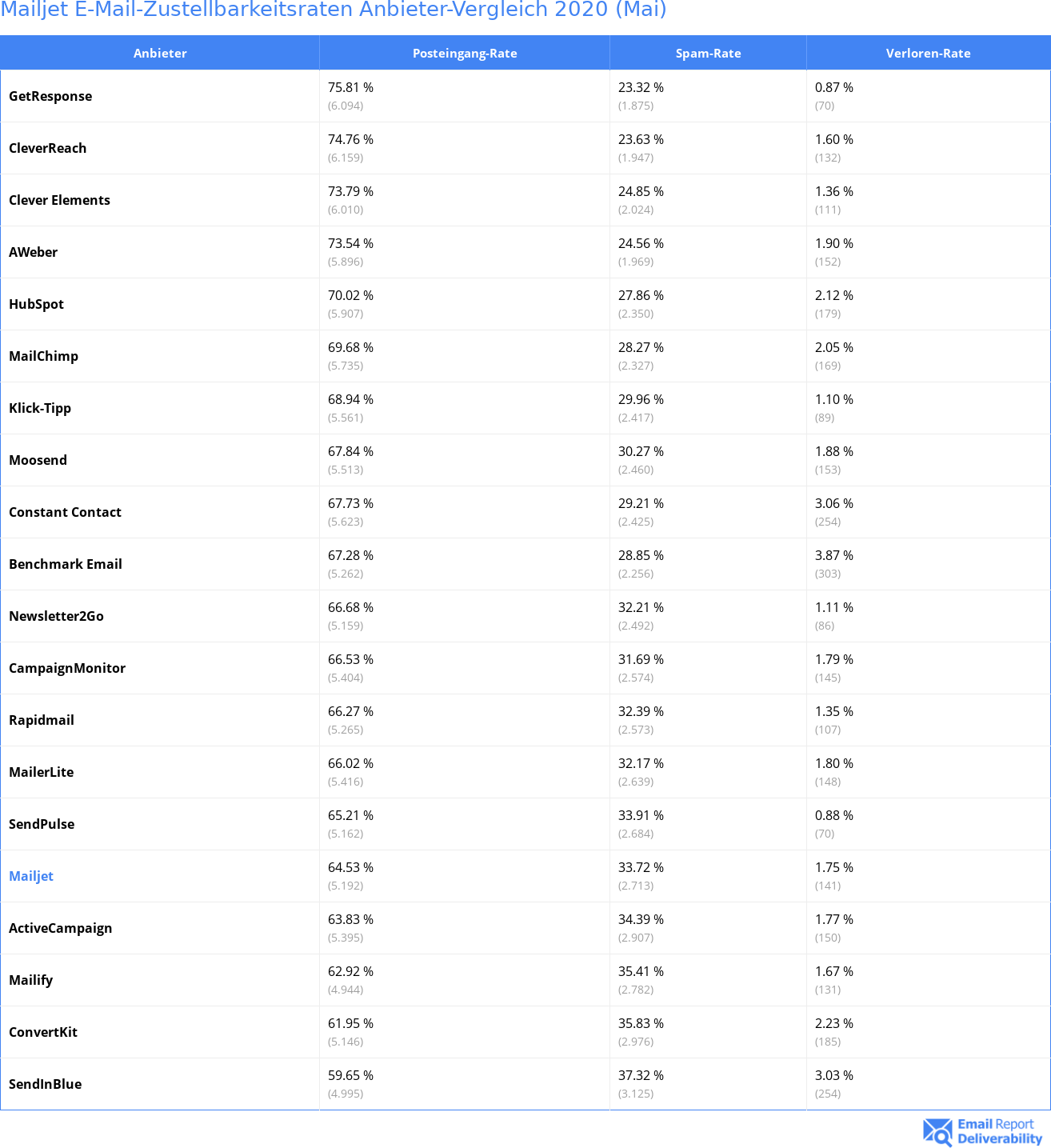The height and width of the screenshot is (1148, 1051).
Task: Click Benchmark Email's 3.87 % lost rate
Action: tap(834, 555)
